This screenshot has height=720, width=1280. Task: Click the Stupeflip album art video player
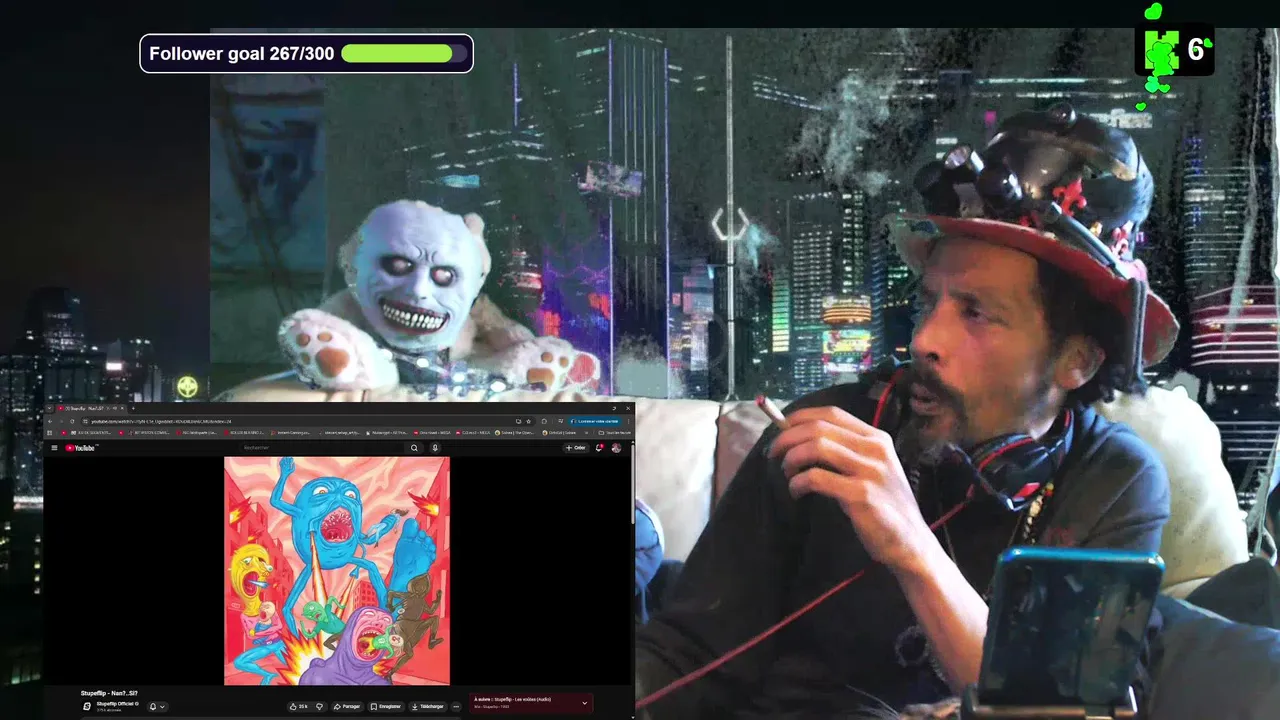(x=337, y=570)
